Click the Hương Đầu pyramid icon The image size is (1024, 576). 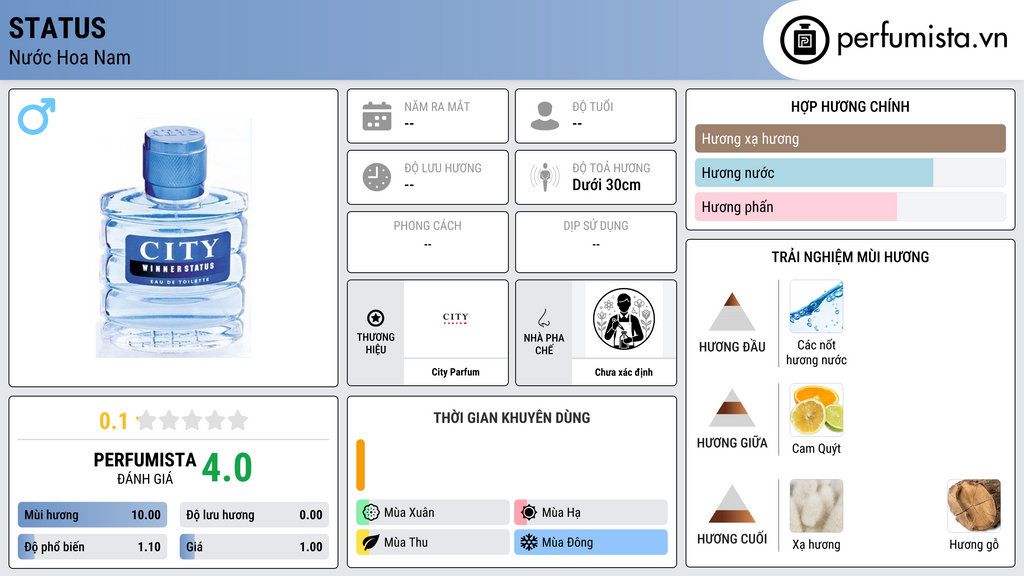point(732,312)
